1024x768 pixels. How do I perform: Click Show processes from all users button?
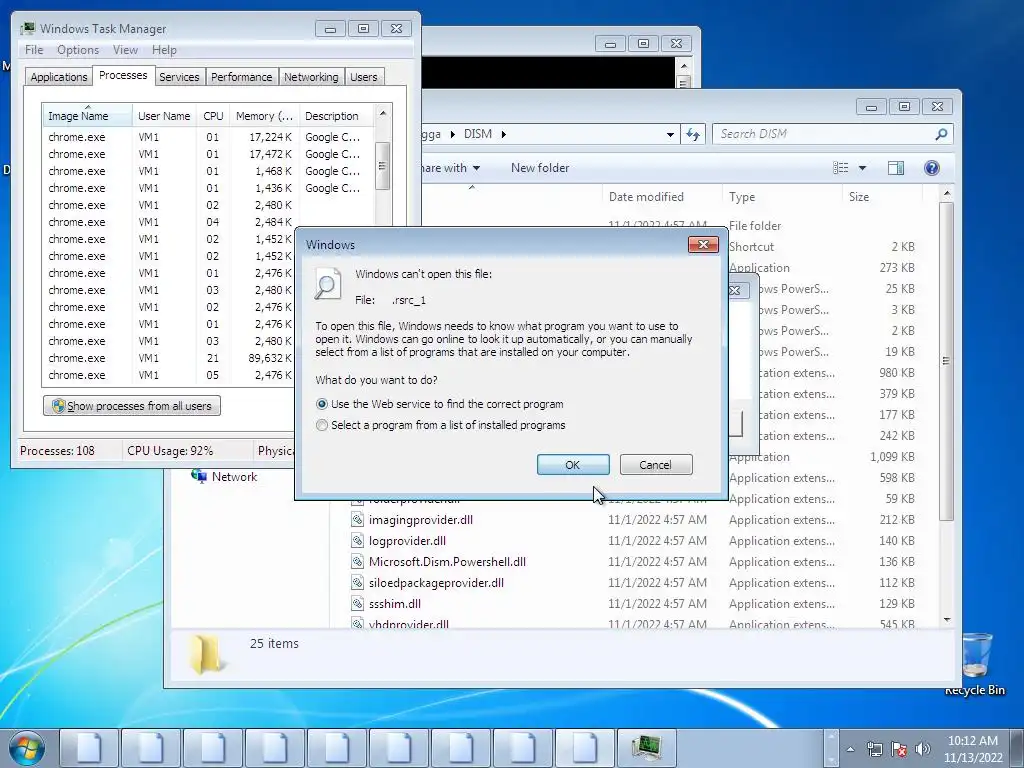click(x=132, y=406)
